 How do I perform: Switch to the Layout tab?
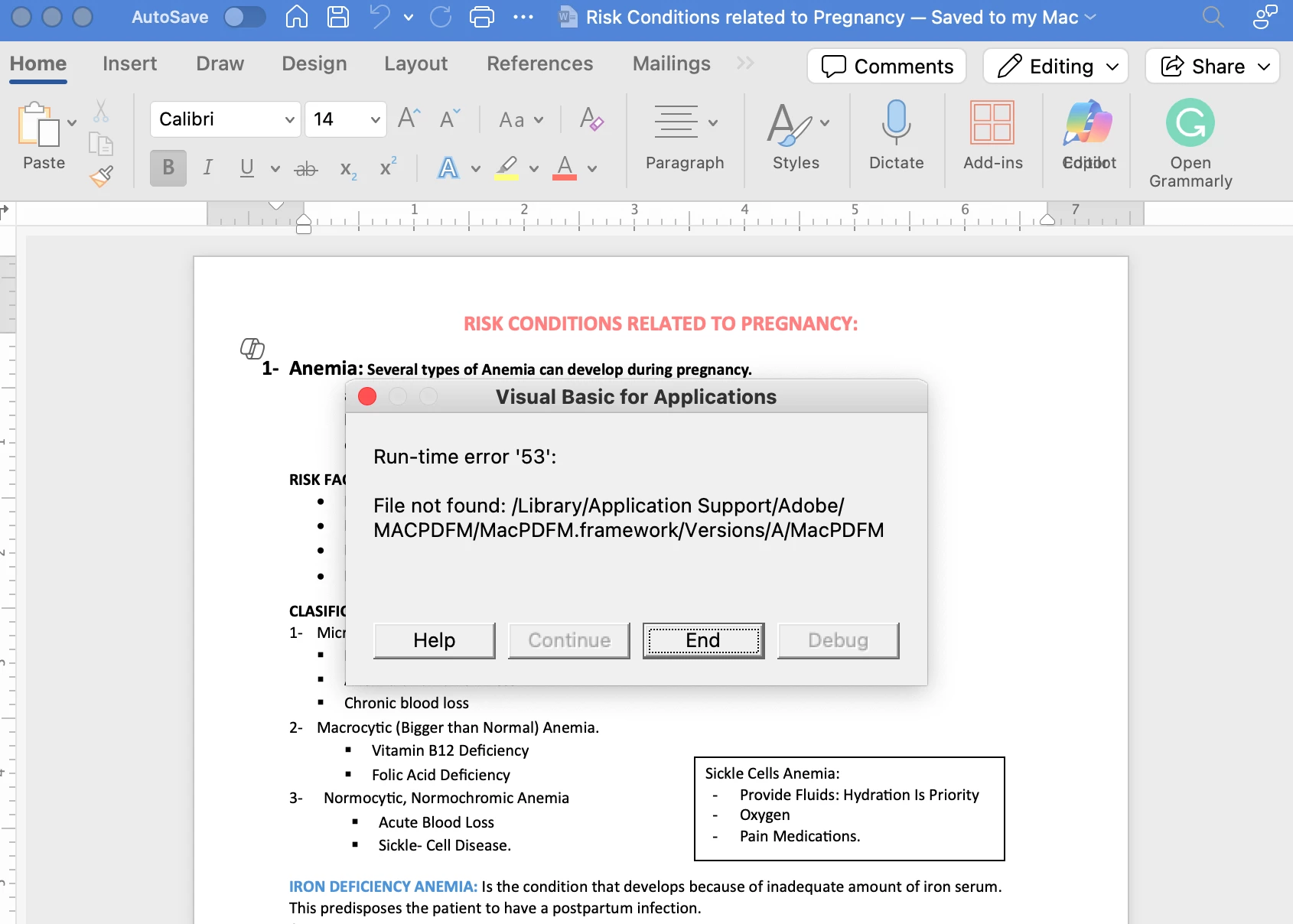click(x=416, y=63)
